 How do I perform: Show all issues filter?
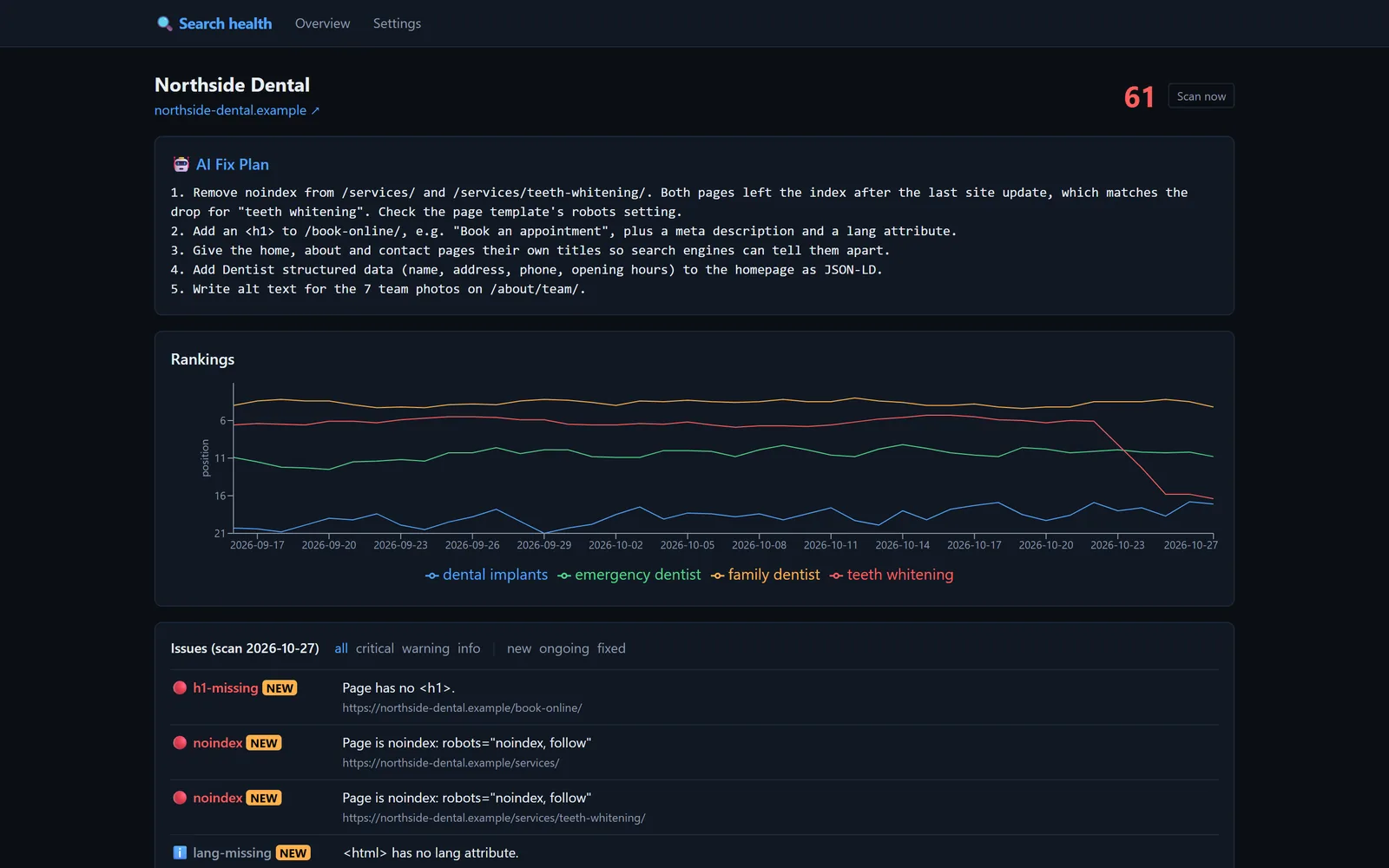point(341,648)
